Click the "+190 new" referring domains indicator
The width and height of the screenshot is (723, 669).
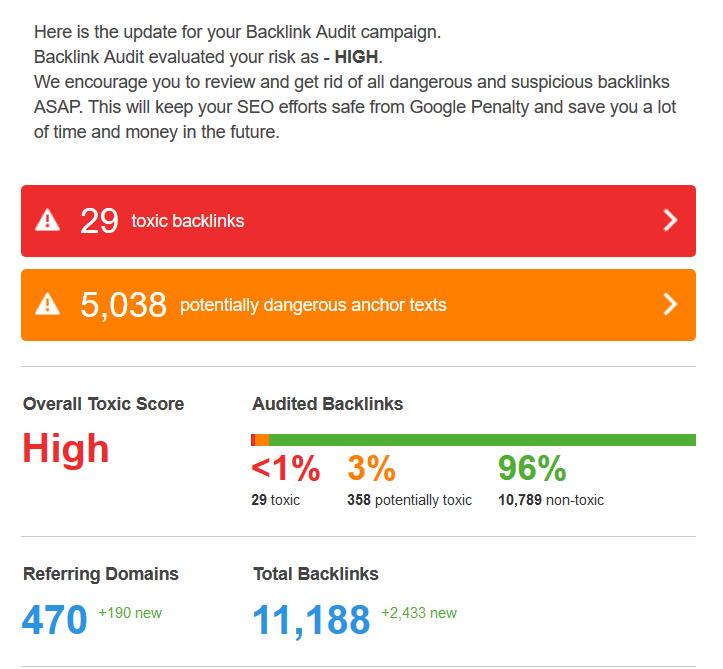(130, 613)
